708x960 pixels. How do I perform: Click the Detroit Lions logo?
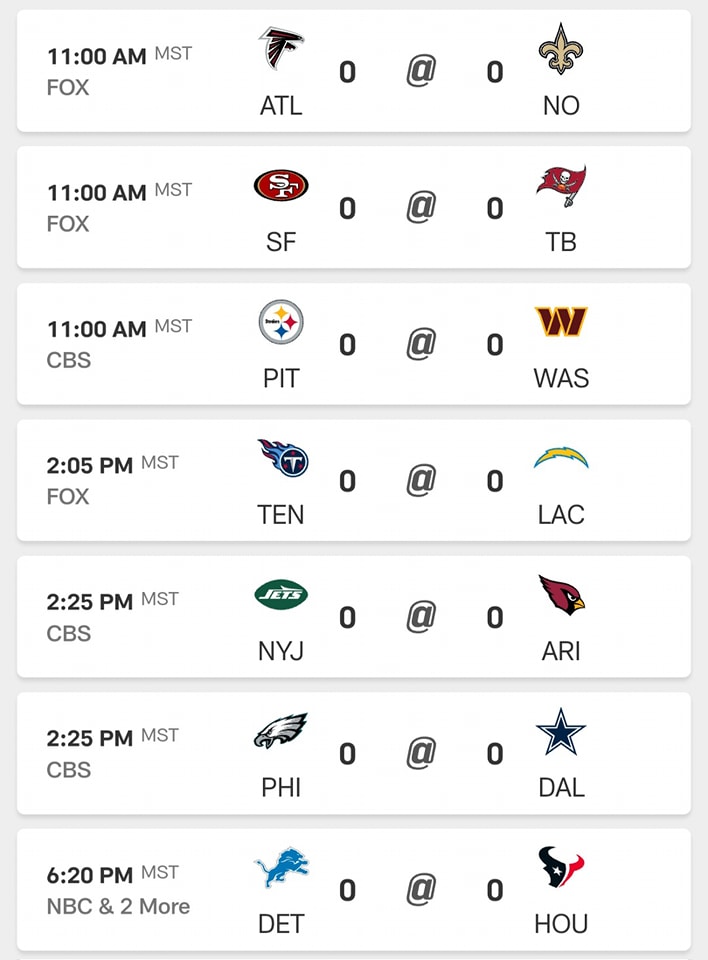click(281, 868)
